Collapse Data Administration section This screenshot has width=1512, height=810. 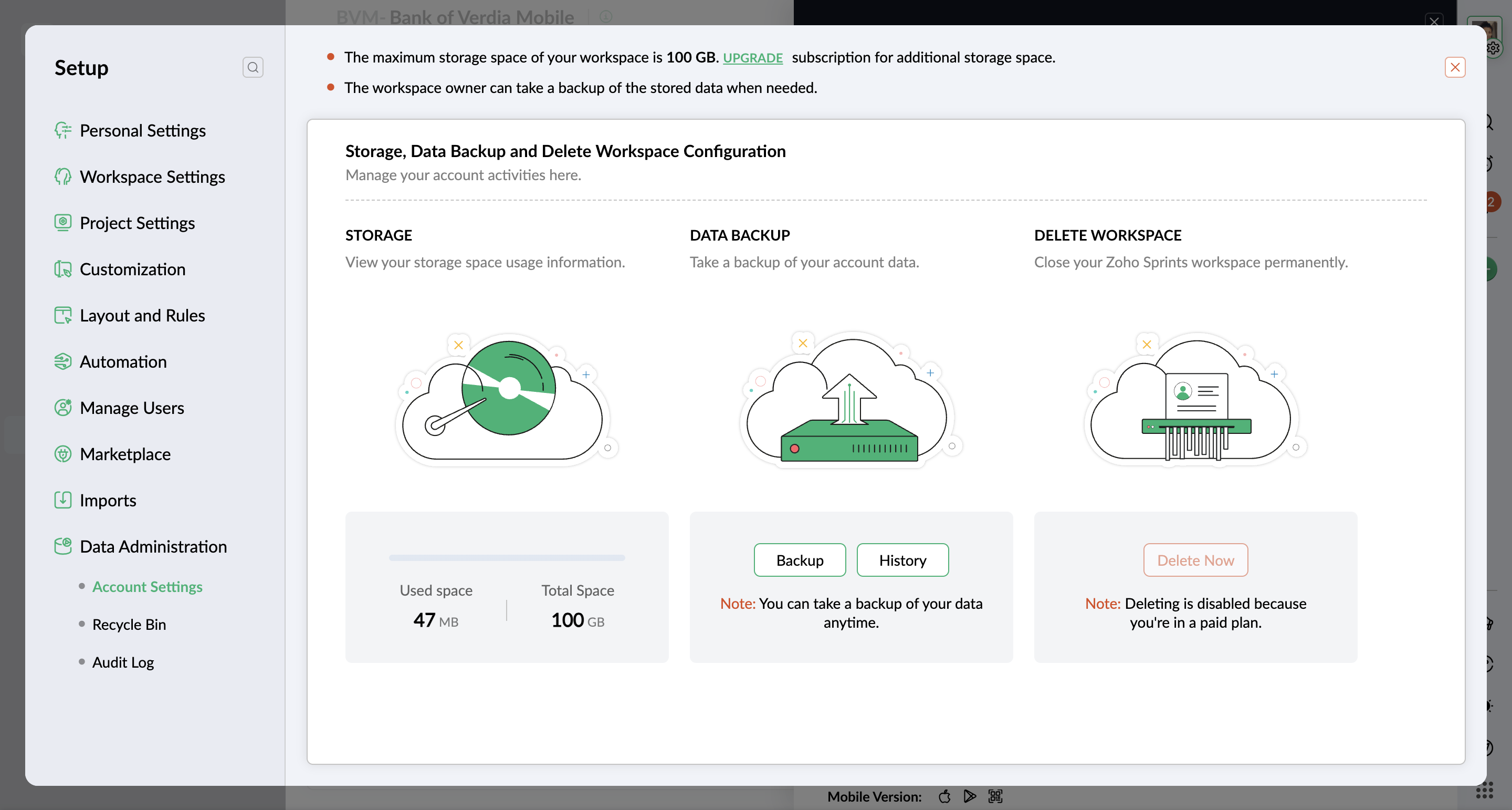[153, 546]
